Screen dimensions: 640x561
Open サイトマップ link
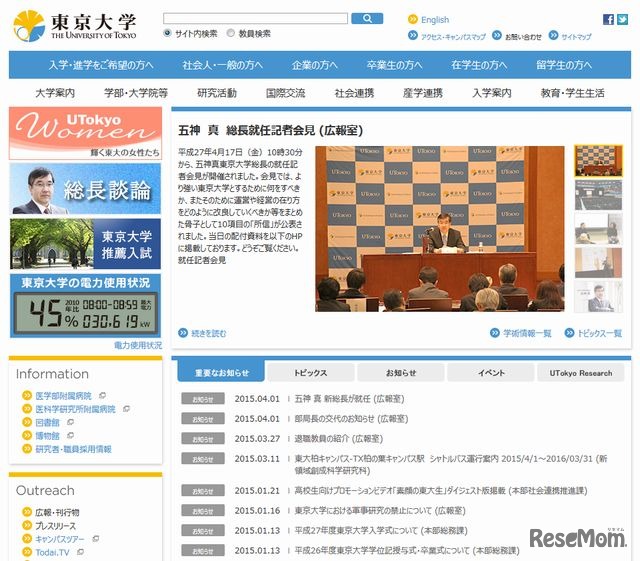[x=576, y=37]
